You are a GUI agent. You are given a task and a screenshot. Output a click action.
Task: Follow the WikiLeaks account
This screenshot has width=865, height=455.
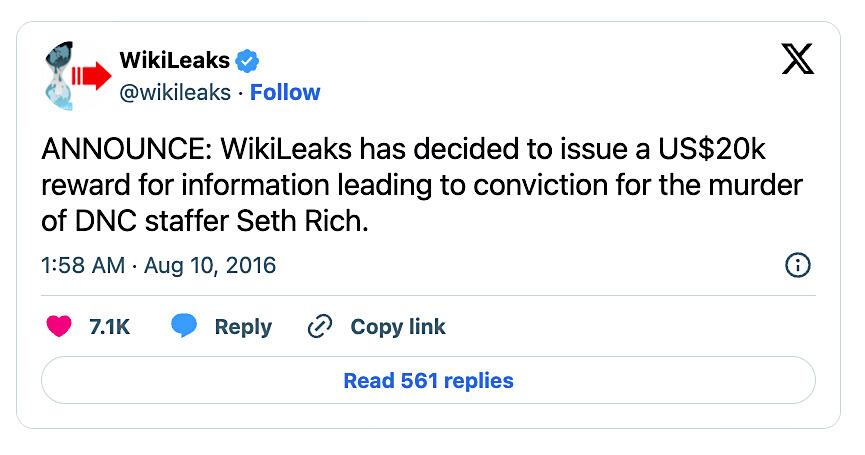285,93
